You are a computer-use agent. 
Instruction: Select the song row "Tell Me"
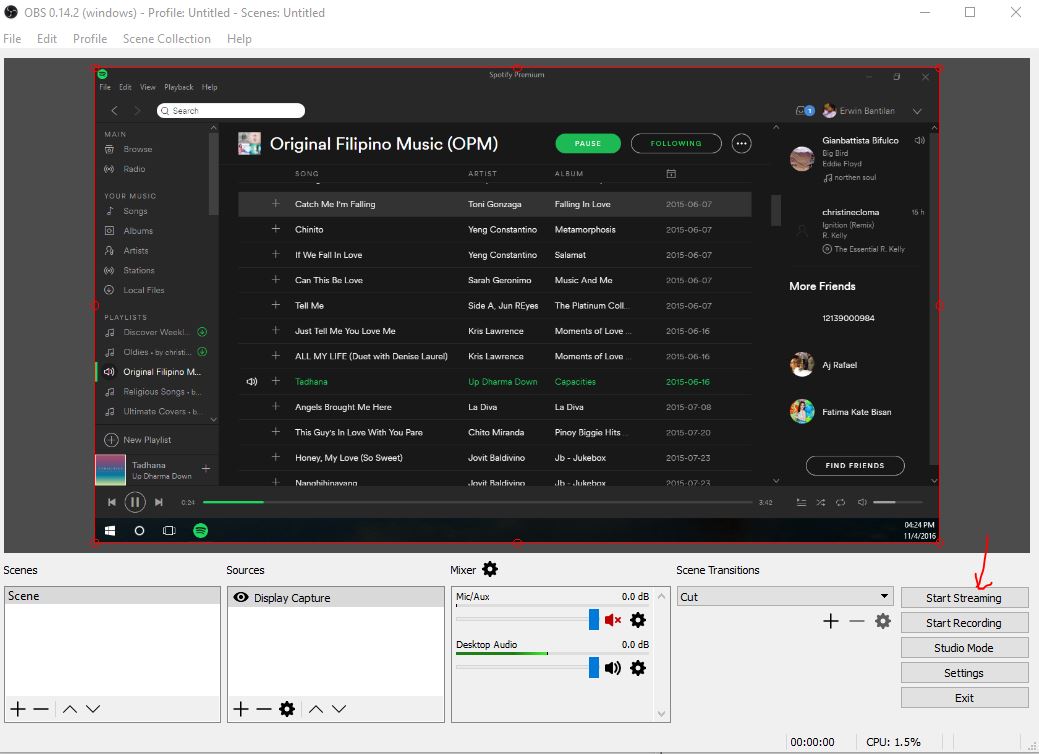494,305
